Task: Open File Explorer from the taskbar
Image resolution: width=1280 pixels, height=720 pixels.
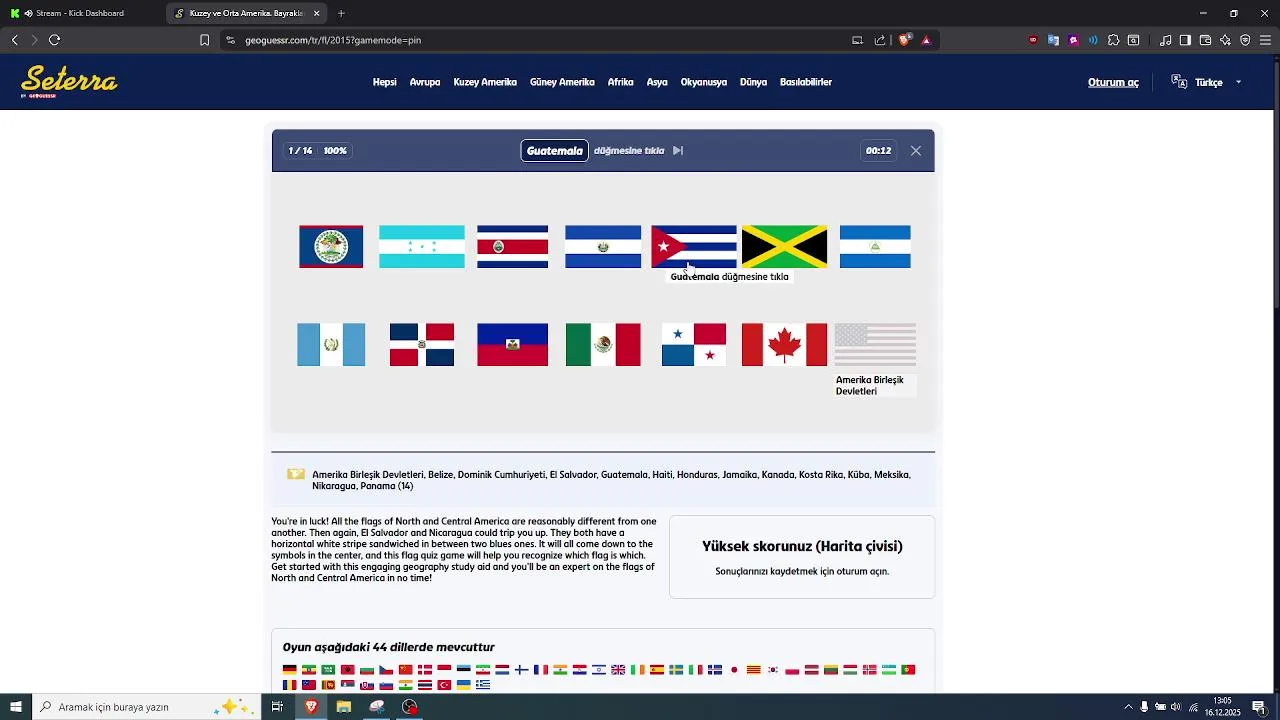Action: click(x=344, y=707)
